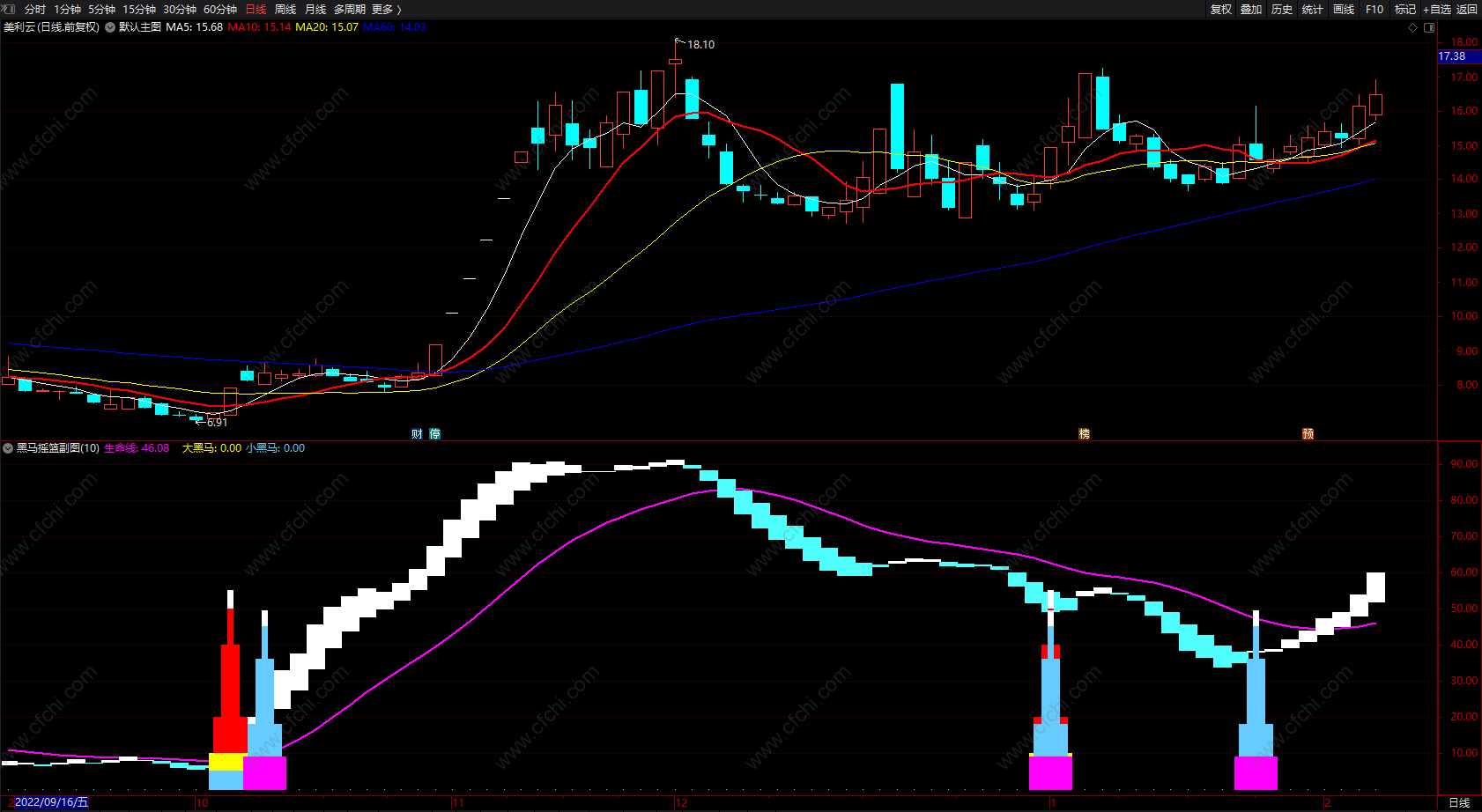Click the 6.91 low price label
The image size is (1482, 812).
click(x=218, y=423)
